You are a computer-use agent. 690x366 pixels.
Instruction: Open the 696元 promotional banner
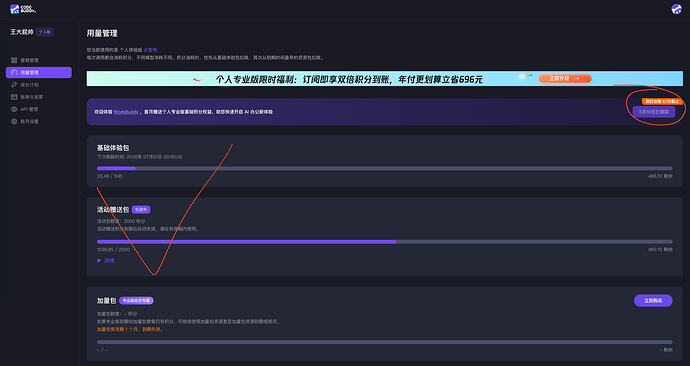(385, 79)
